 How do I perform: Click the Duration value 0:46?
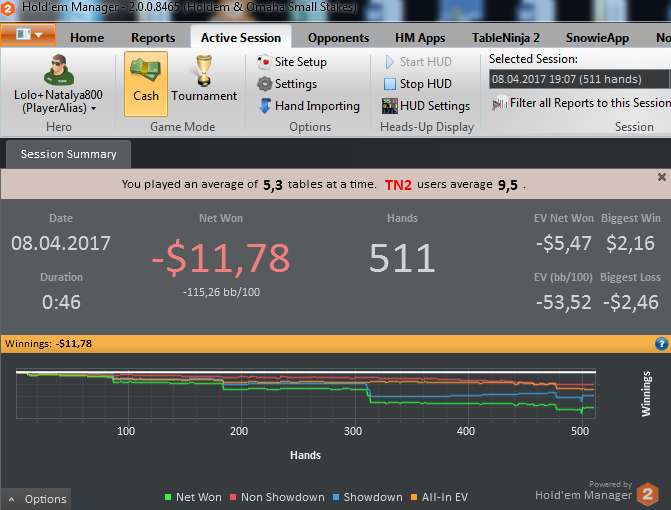pos(61,302)
